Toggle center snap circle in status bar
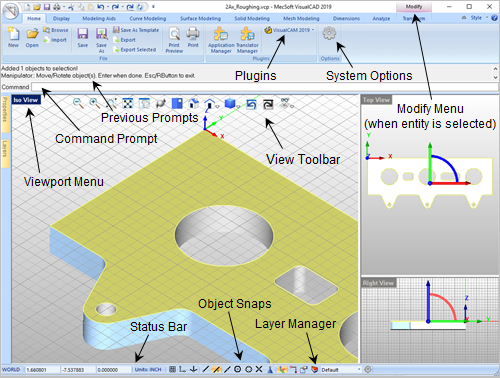 [237, 369]
